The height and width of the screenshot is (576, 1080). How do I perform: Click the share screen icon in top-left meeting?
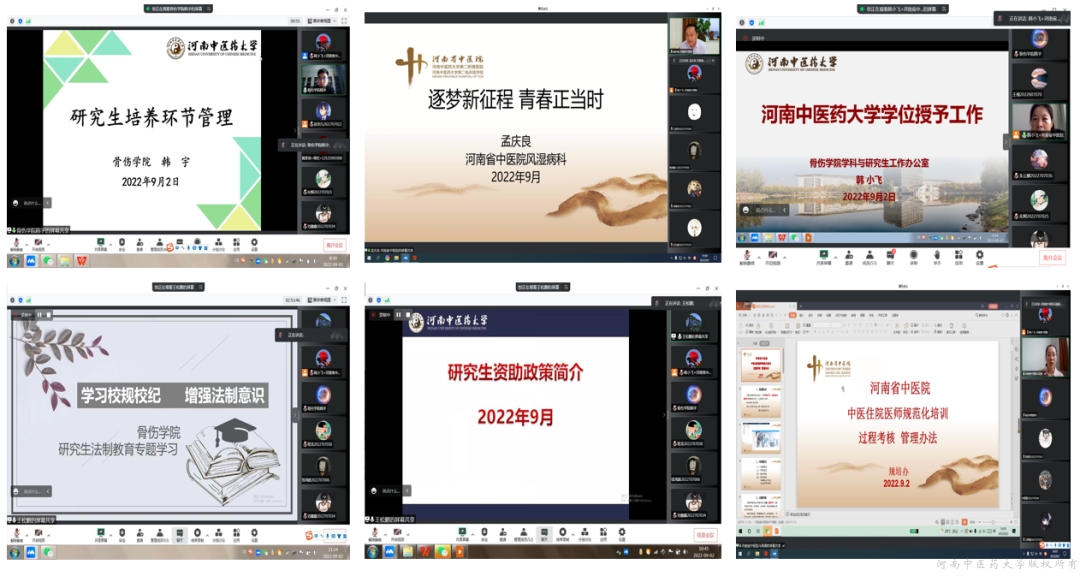[x=101, y=241]
